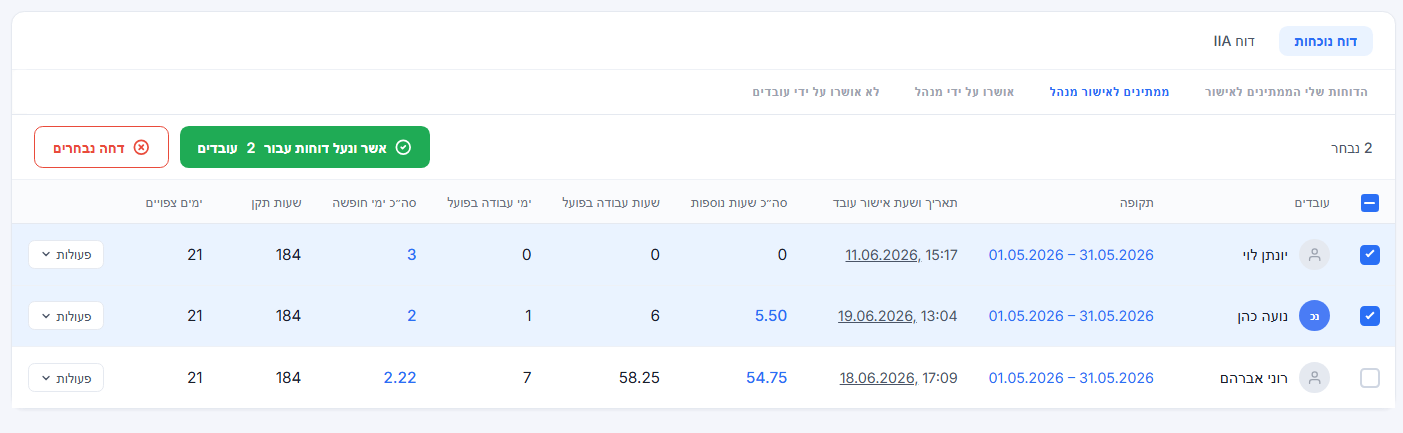Switch to דוח נוכחות tab
The image size is (1403, 433).
1326,42
